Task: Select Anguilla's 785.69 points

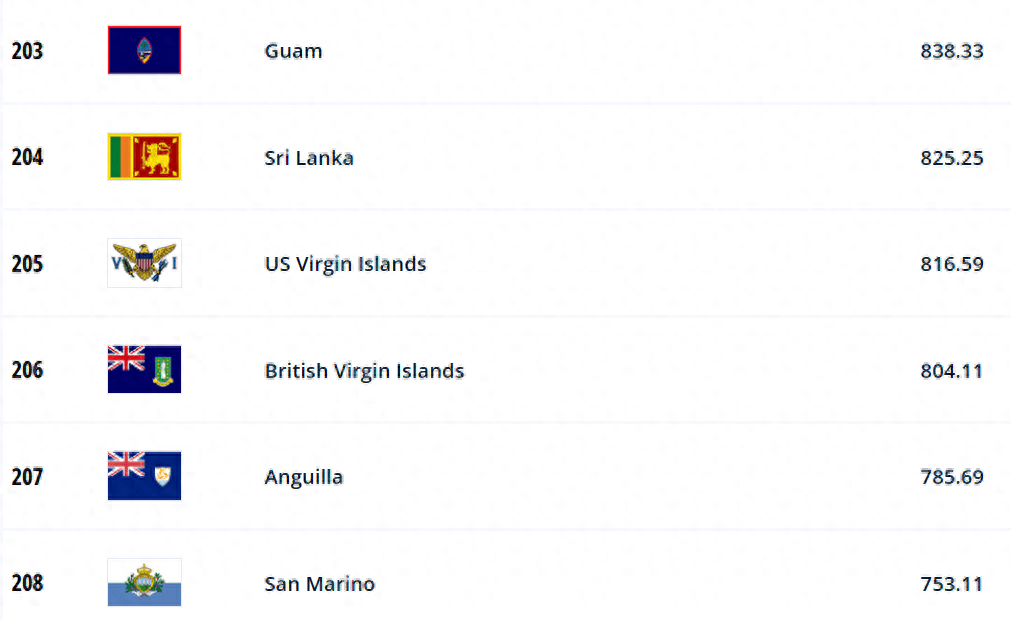Action: click(952, 478)
